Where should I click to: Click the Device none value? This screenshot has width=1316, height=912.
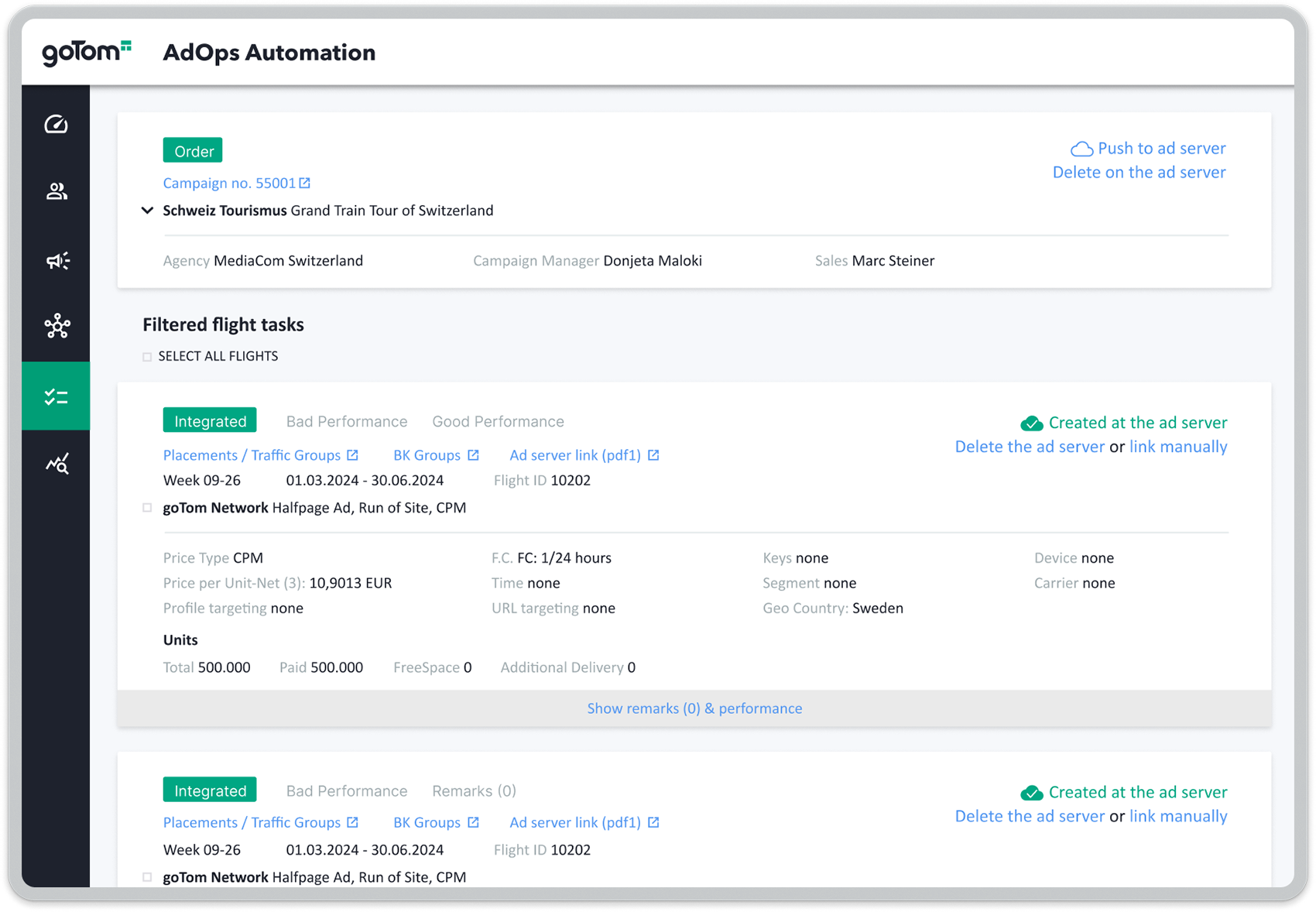pyautogui.click(x=1098, y=558)
